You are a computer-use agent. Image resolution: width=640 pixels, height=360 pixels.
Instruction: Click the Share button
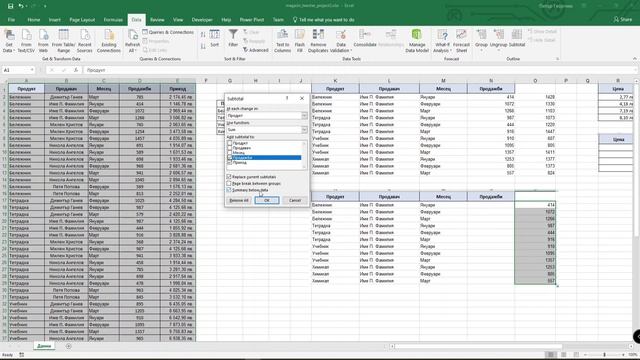coord(623,19)
